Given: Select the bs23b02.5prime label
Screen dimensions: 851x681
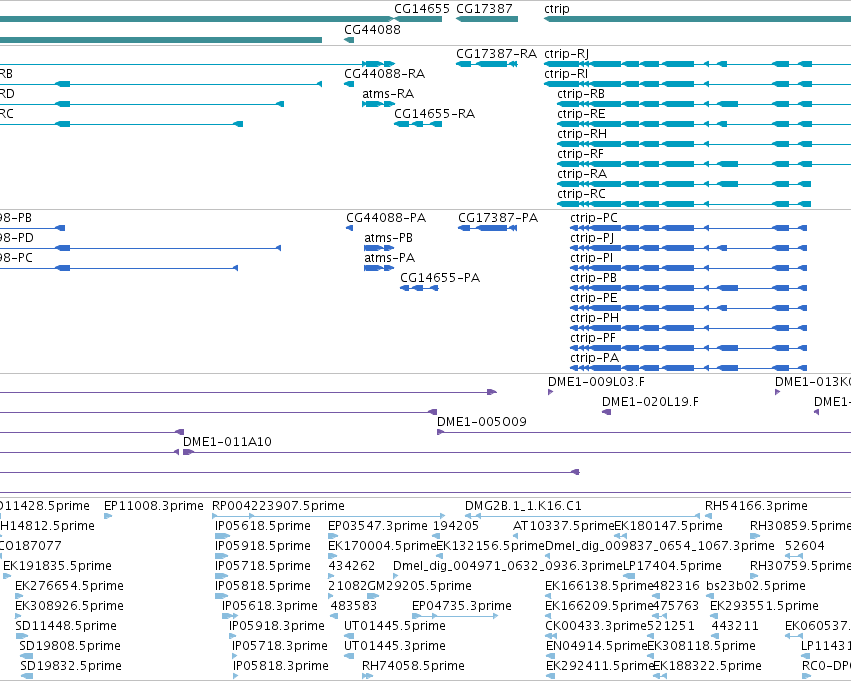Looking at the screenshot, I should [755, 587].
